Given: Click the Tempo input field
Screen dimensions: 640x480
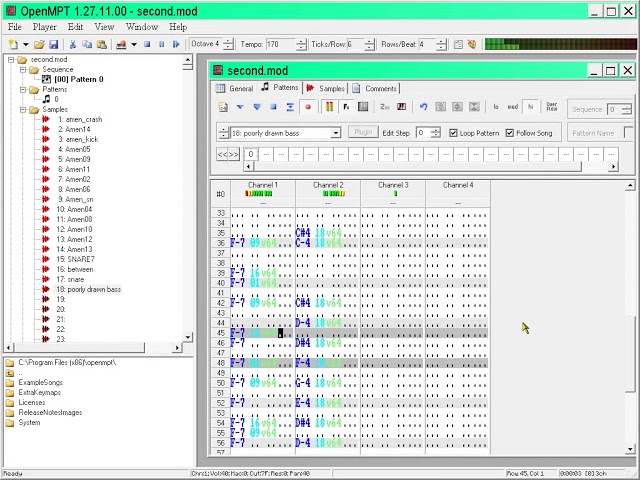Looking at the screenshot, I should click(281, 44).
